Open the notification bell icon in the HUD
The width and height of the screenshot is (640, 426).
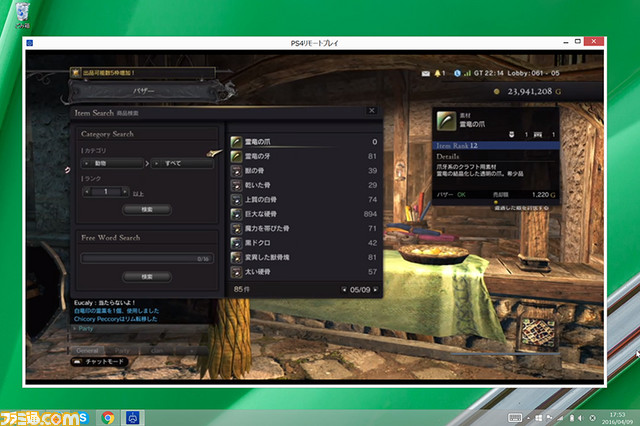click(438, 73)
